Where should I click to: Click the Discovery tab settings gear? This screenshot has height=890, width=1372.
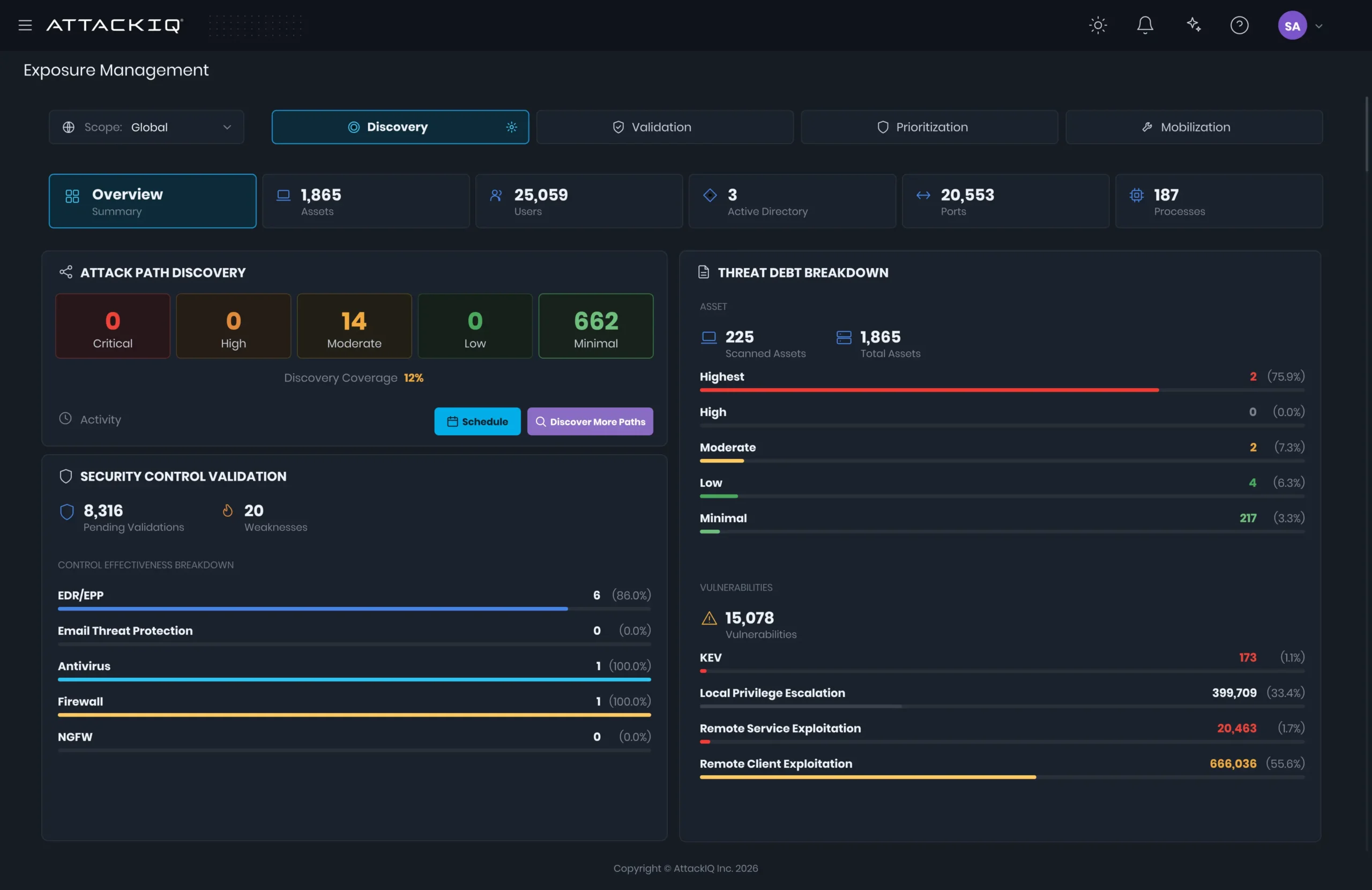point(511,127)
